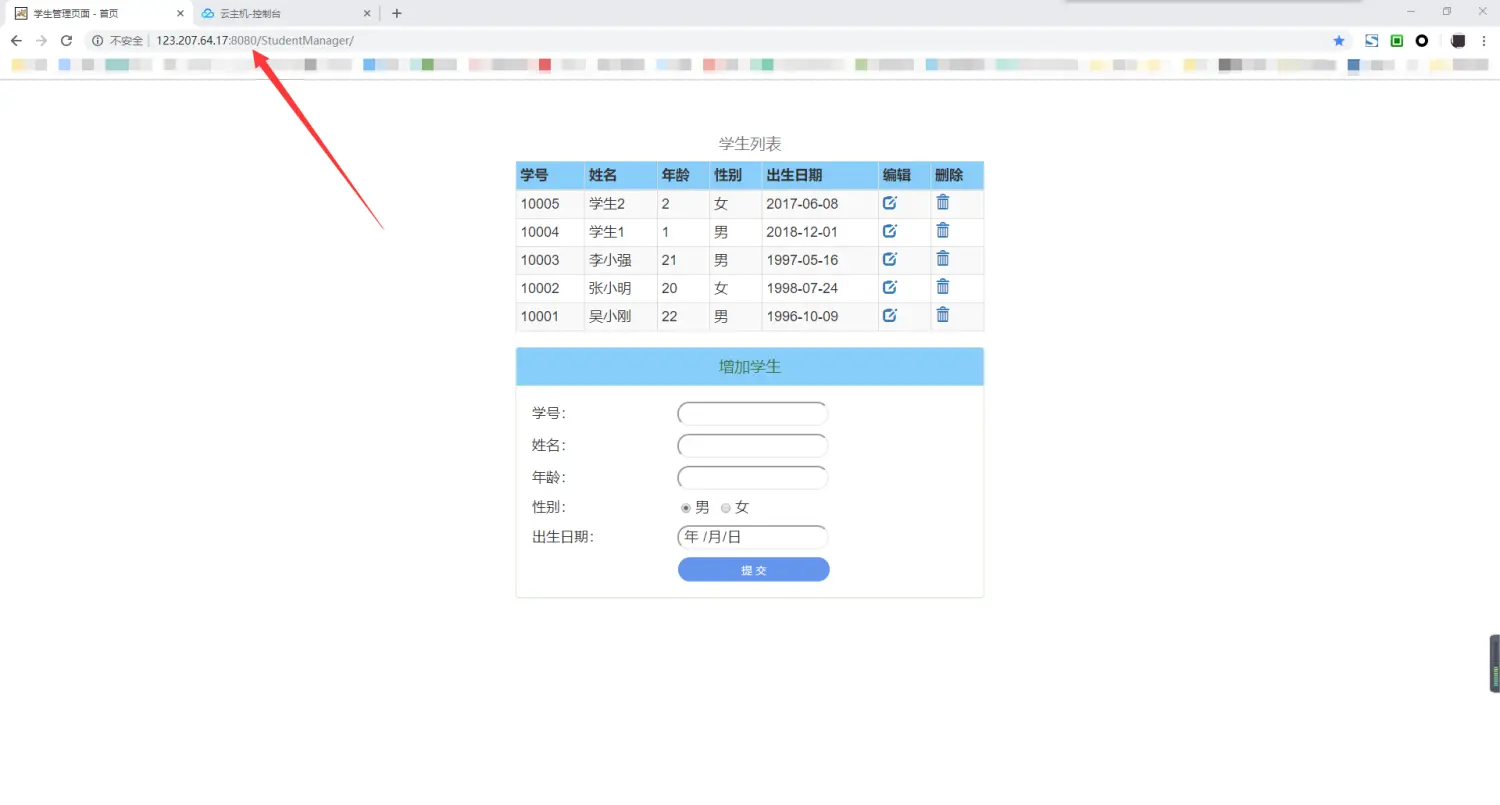Click the date cell 1997-05-16

820,260
